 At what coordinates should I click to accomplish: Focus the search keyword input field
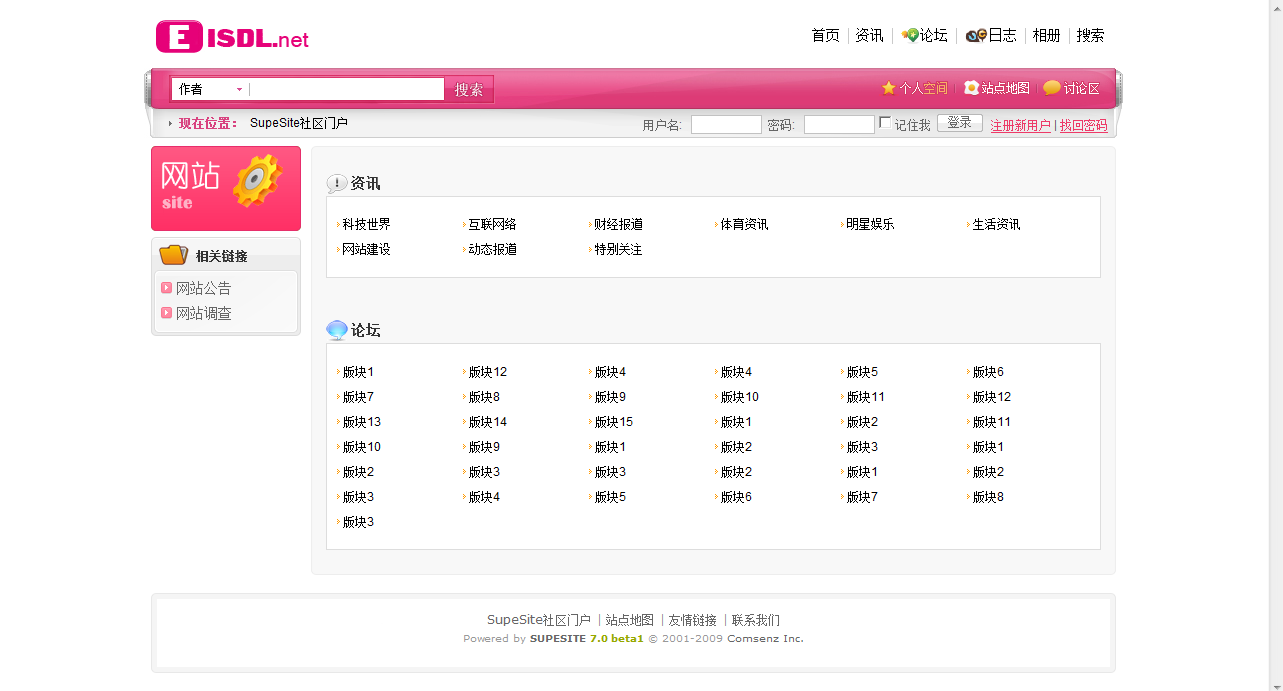(x=346, y=89)
